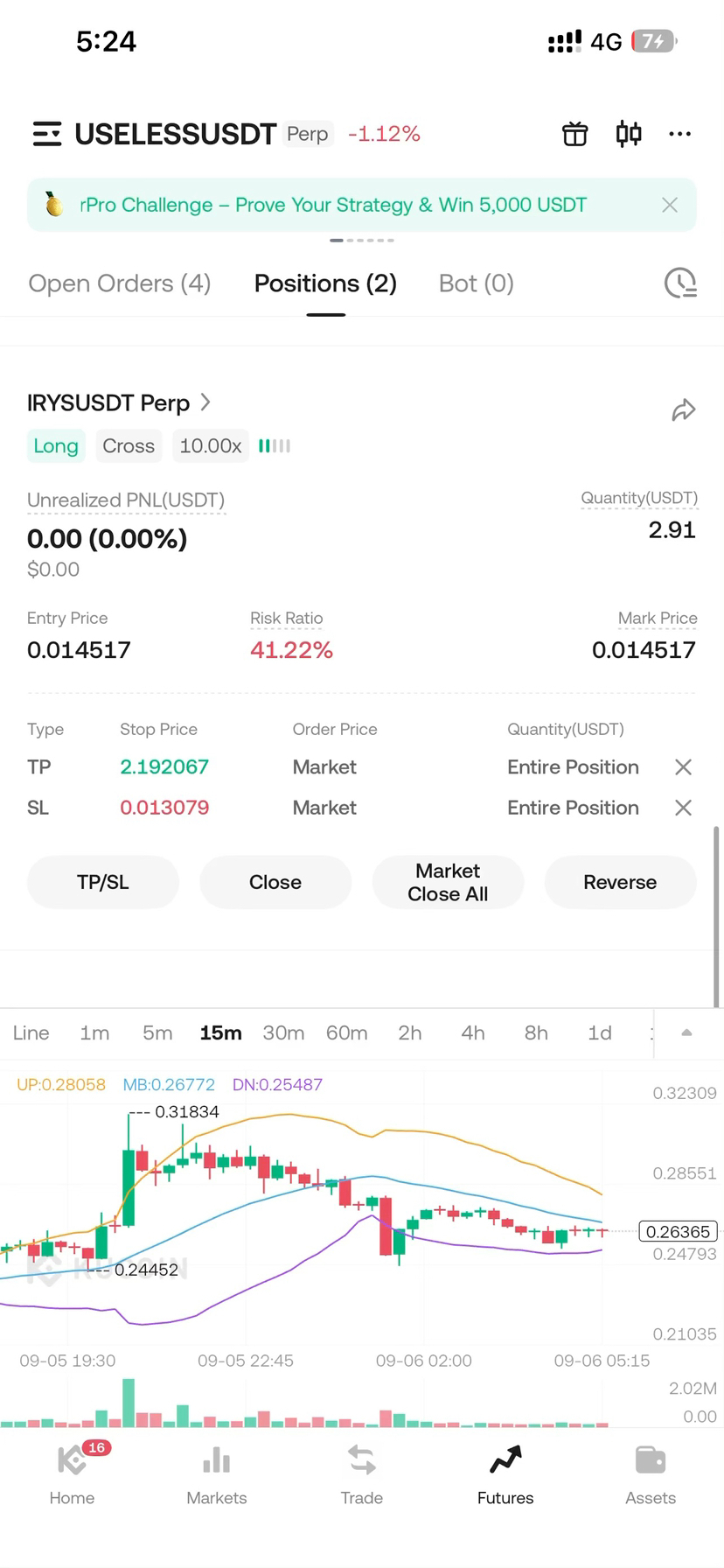Viewport: 724px width, 1568px height.
Task: Dismiss the Pro Challenge banner
Action: point(670,205)
